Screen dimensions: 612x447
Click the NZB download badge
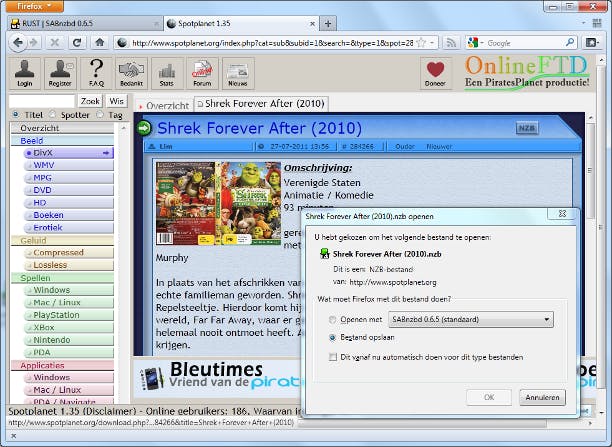click(x=527, y=128)
